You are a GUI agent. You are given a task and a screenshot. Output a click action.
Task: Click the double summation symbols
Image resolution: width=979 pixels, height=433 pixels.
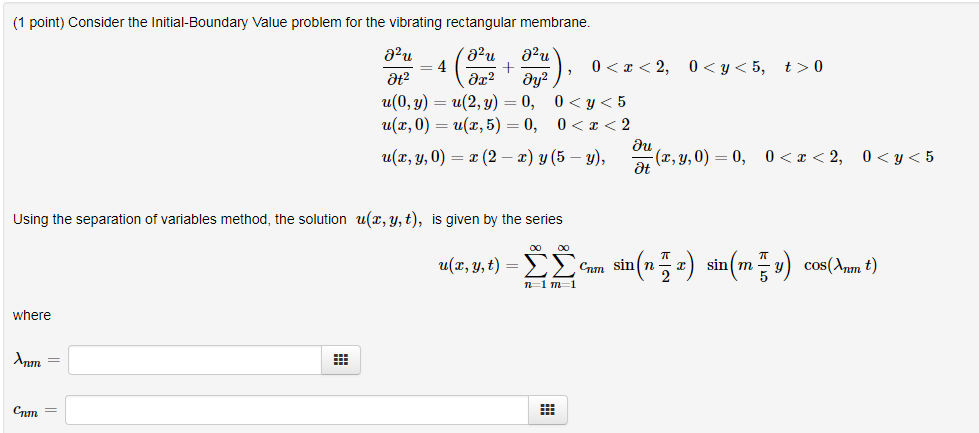point(551,266)
